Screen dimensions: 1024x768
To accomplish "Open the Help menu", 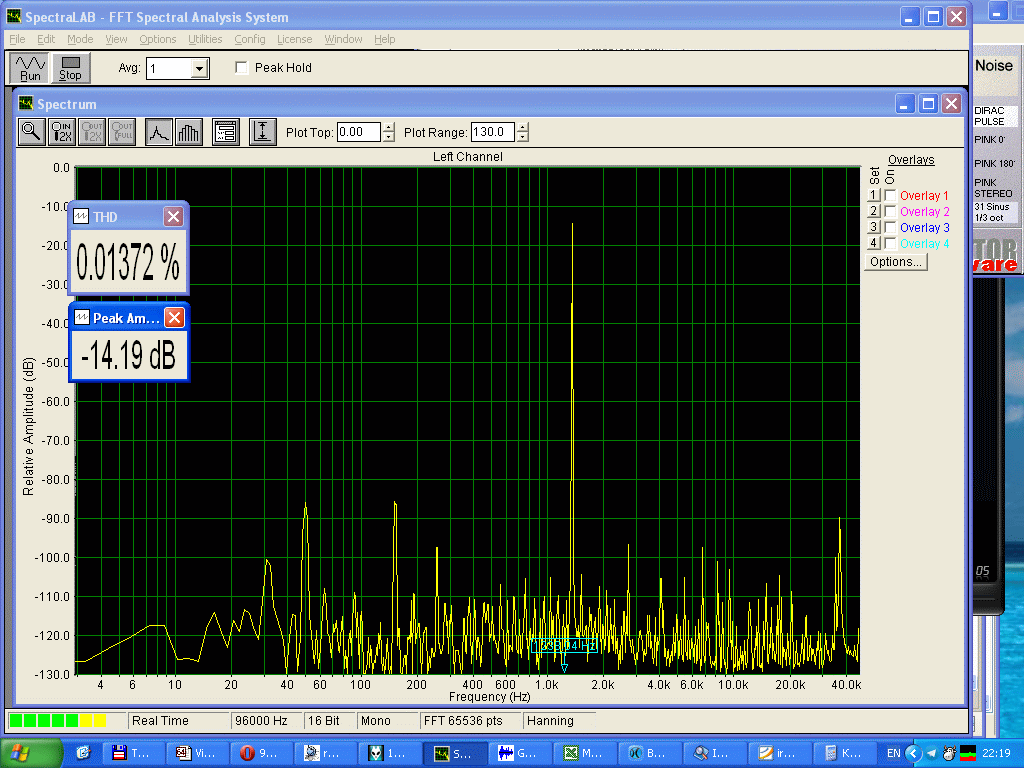I will point(384,39).
